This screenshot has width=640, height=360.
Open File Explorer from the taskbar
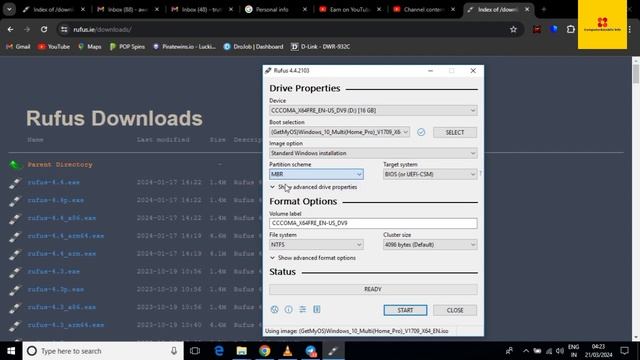(x=242, y=351)
